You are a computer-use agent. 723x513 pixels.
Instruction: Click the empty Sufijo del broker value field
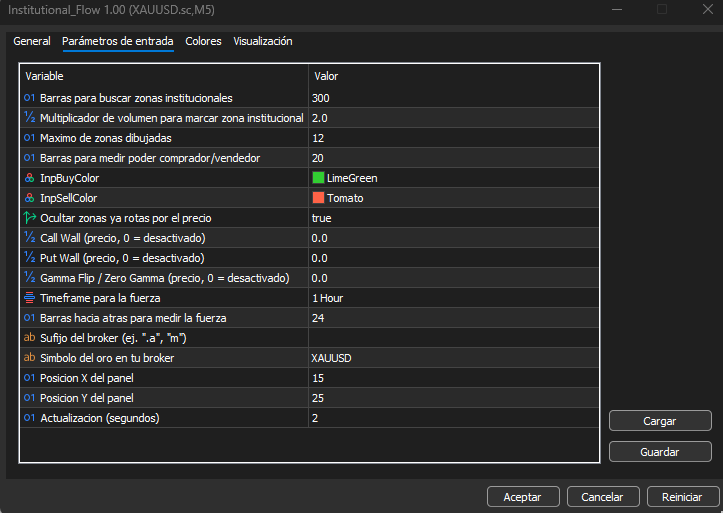(x=454, y=337)
